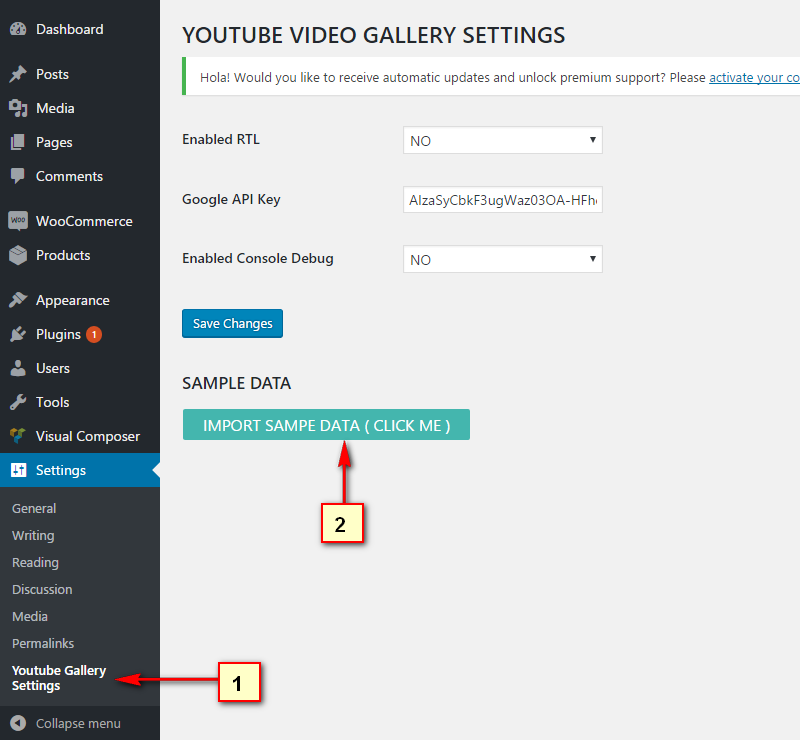The width and height of the screenshot is (800, 740).
Task: Click the Pages icon in sidebar
Action: coord(18,142)
